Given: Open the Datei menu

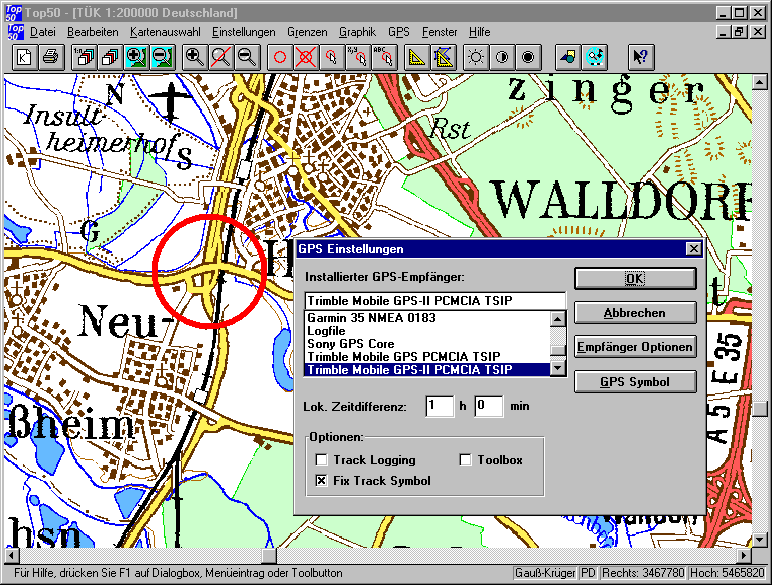Looking at the screenshot, I should click(42, 32).
